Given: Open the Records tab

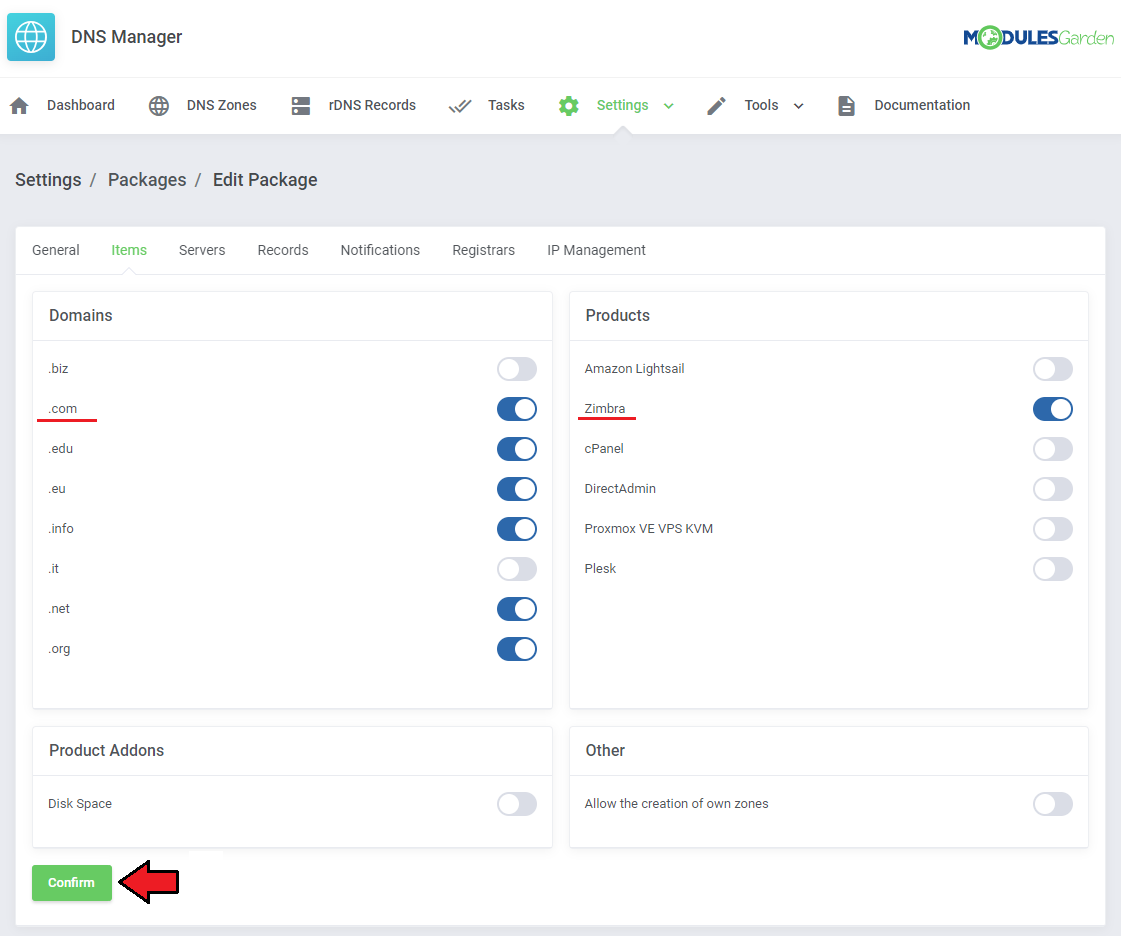Looking at the screenshot, I should (x=282, y=250).
